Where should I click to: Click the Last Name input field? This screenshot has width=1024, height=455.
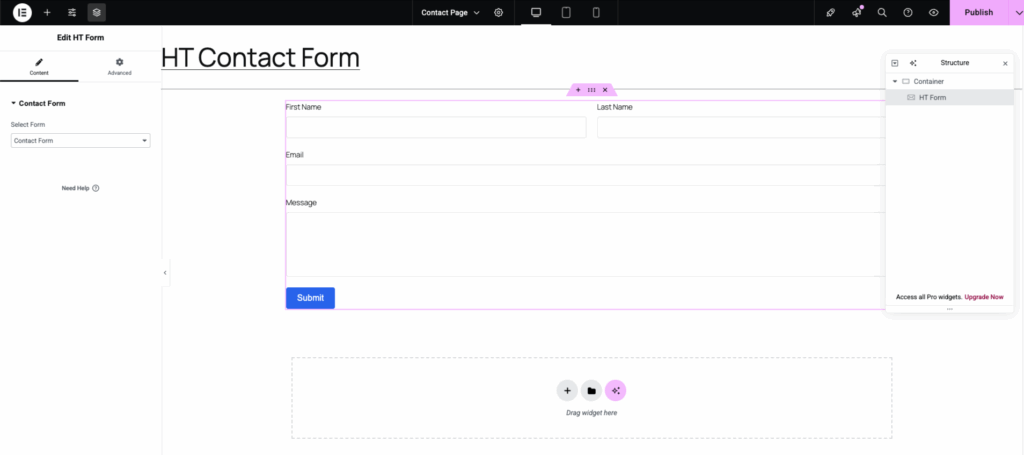pos(741,127)
